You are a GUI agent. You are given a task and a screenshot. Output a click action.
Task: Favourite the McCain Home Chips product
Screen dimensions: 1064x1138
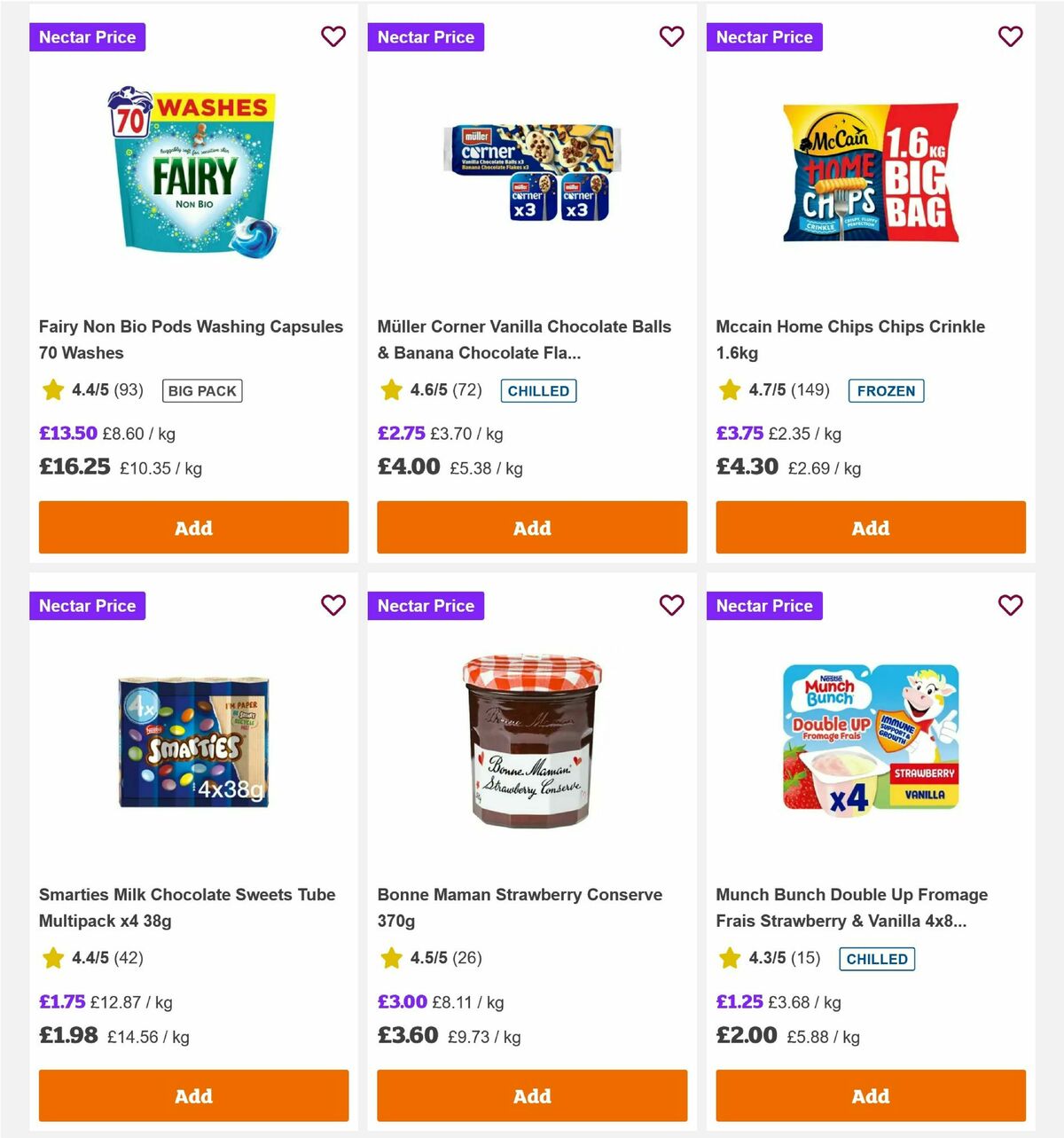pos(1010,36)
